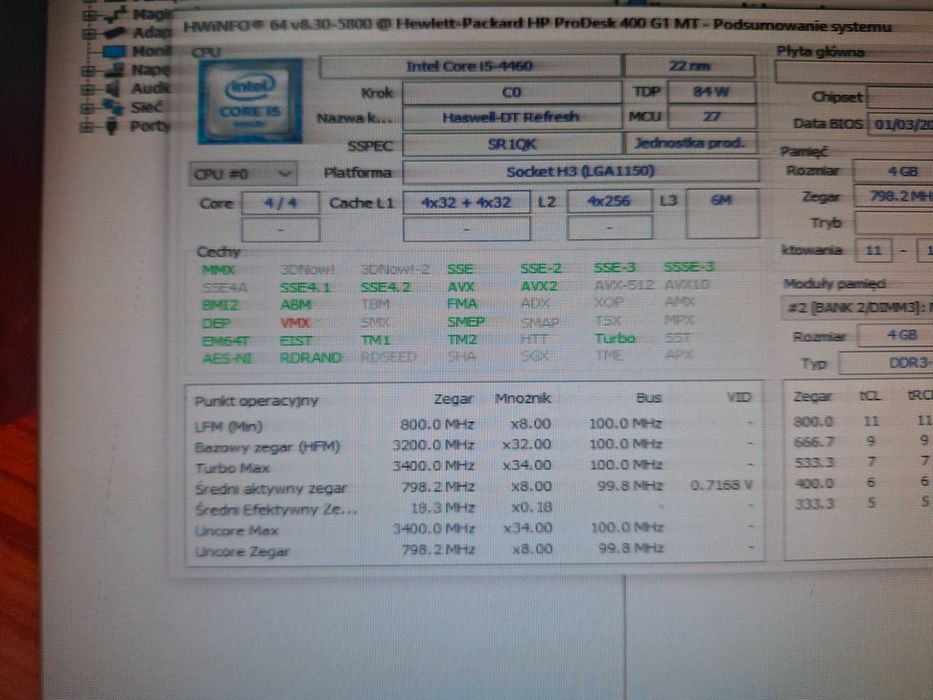Viewport: 933px width, 700px height.
Task: Click the C0 stepping value
Action: 512,92
